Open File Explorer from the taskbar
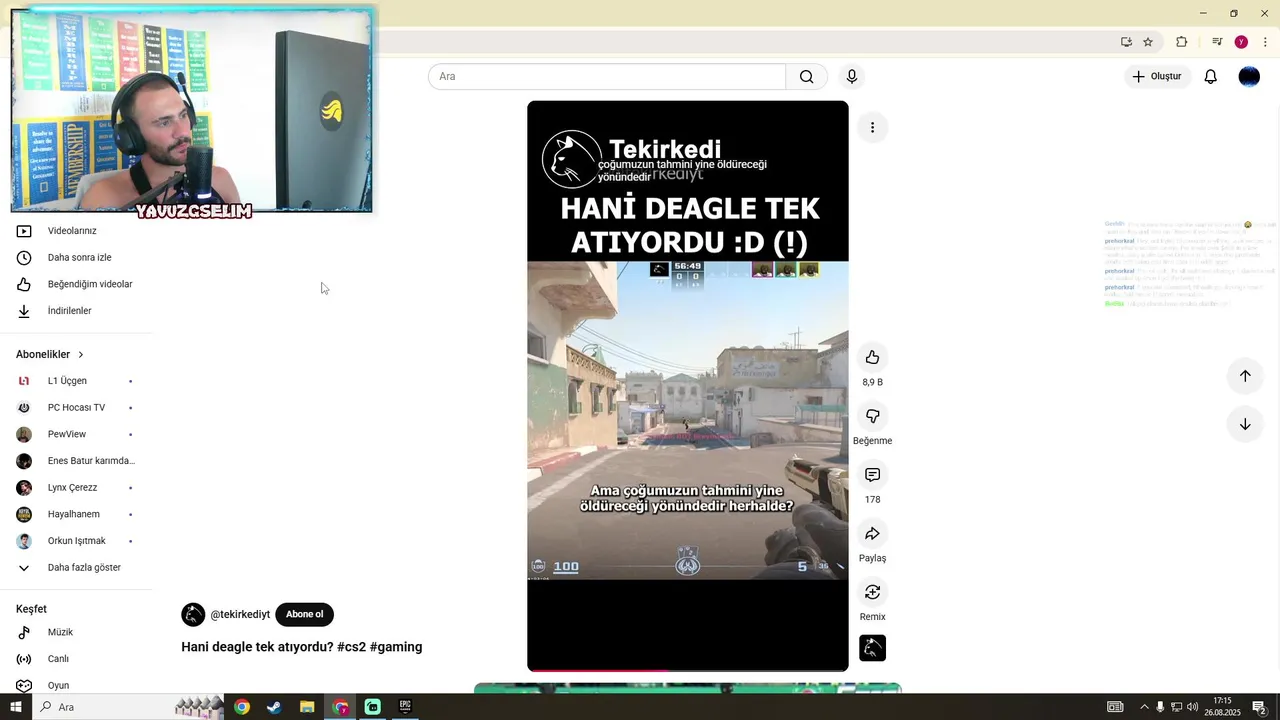1280x720 pixels. coord(307,707)
